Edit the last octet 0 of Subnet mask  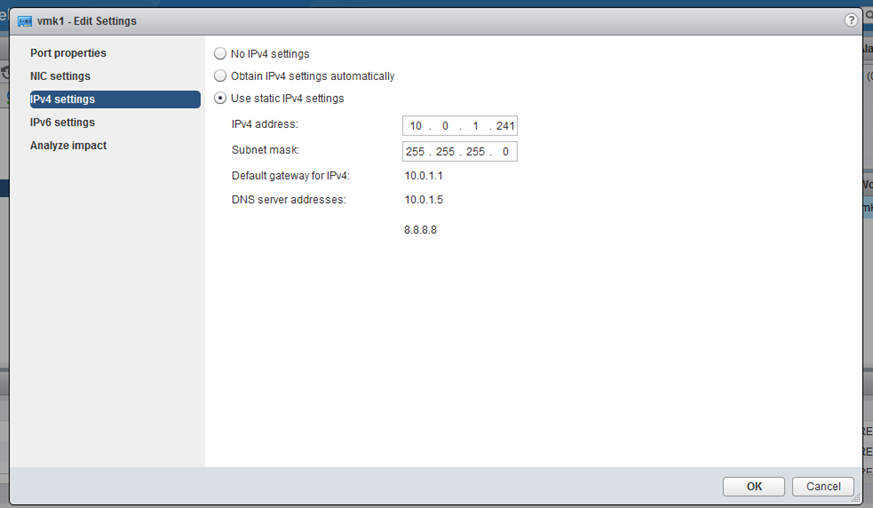(506, 152)
